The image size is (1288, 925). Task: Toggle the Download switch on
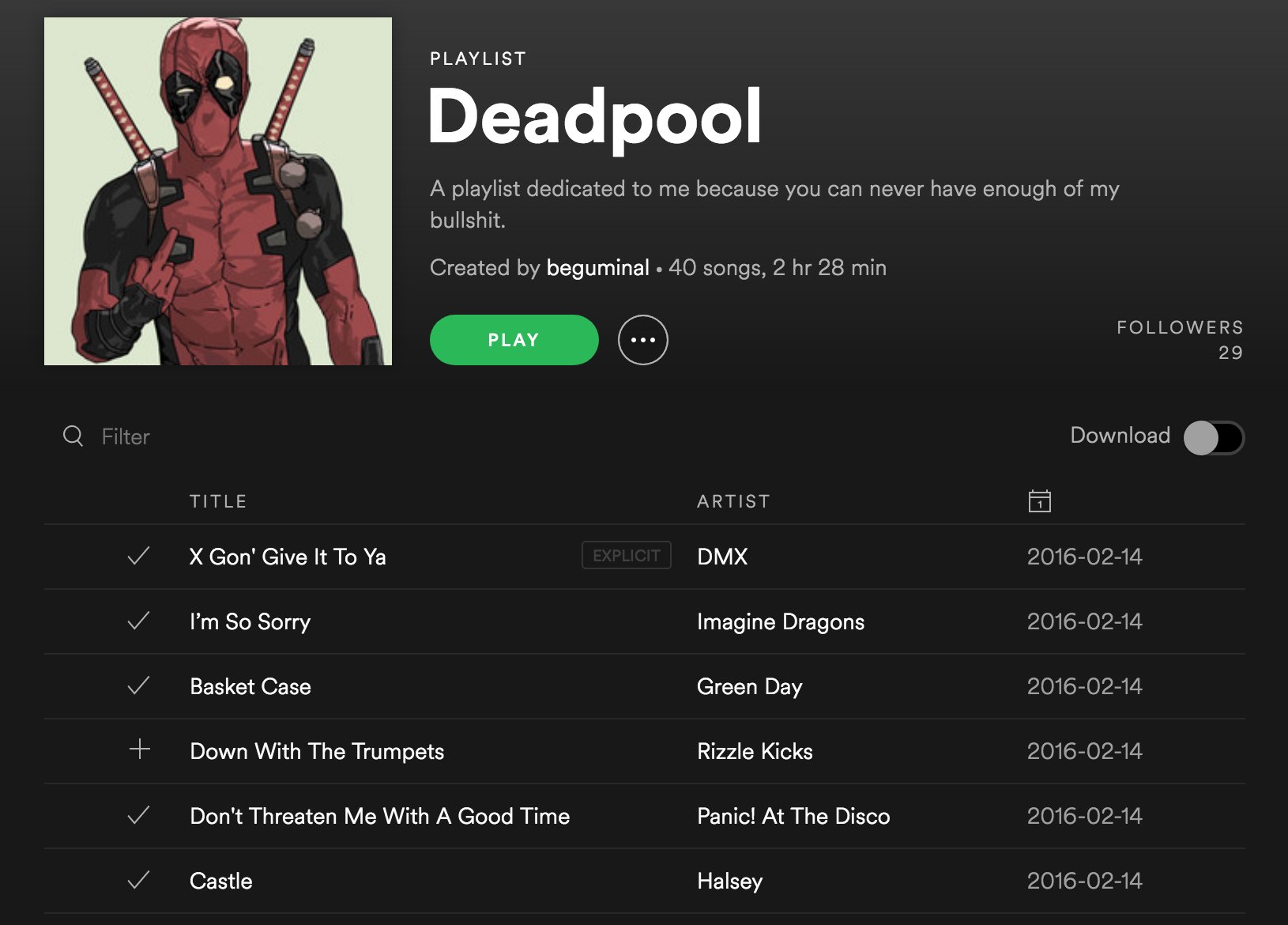1214,438
